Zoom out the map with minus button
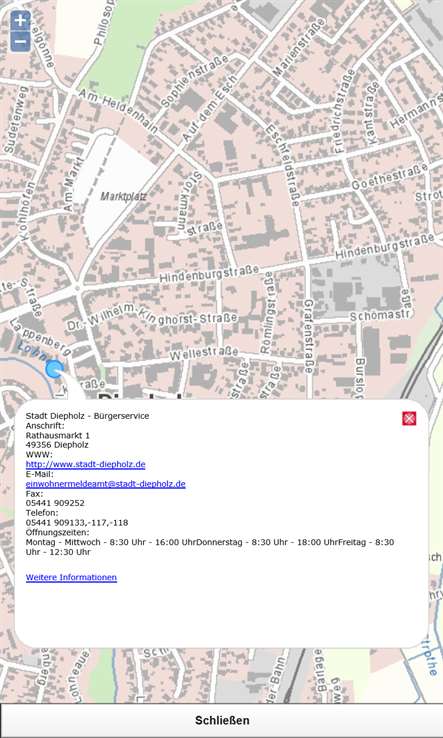This screenshot has height=738, width=443. click(x=21, y=42)
